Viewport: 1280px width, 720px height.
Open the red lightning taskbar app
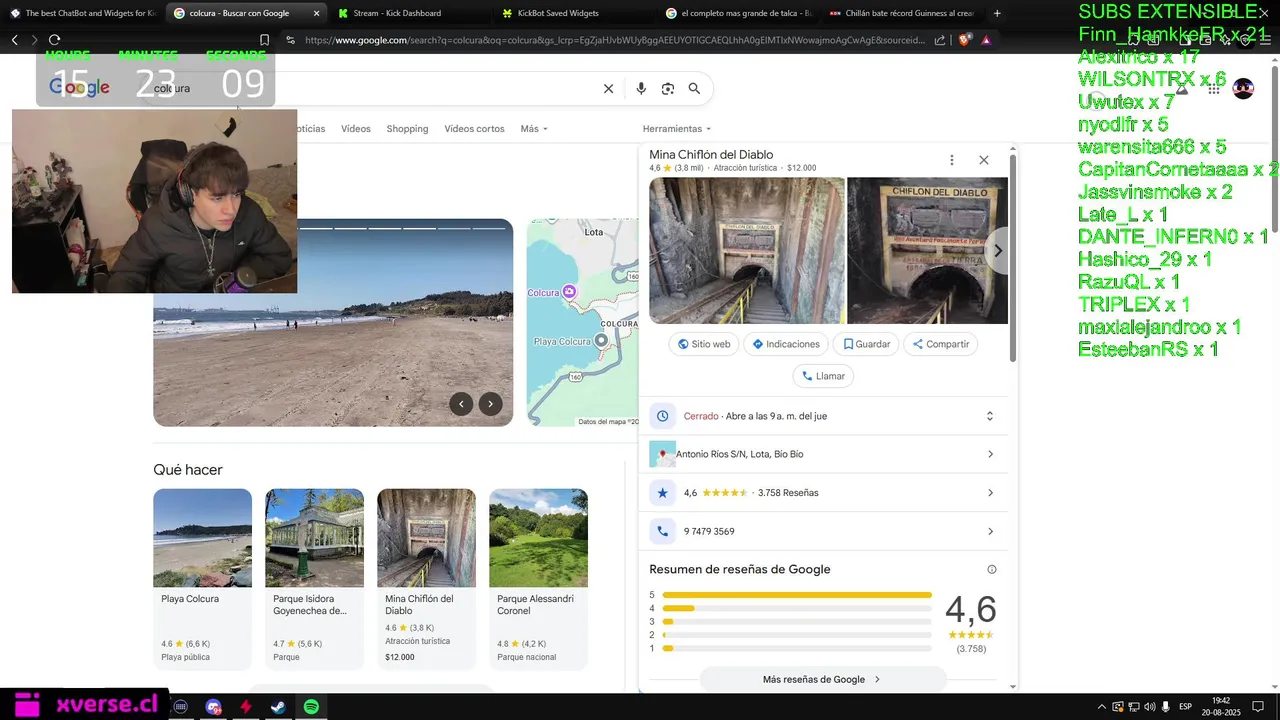[246, 707]
